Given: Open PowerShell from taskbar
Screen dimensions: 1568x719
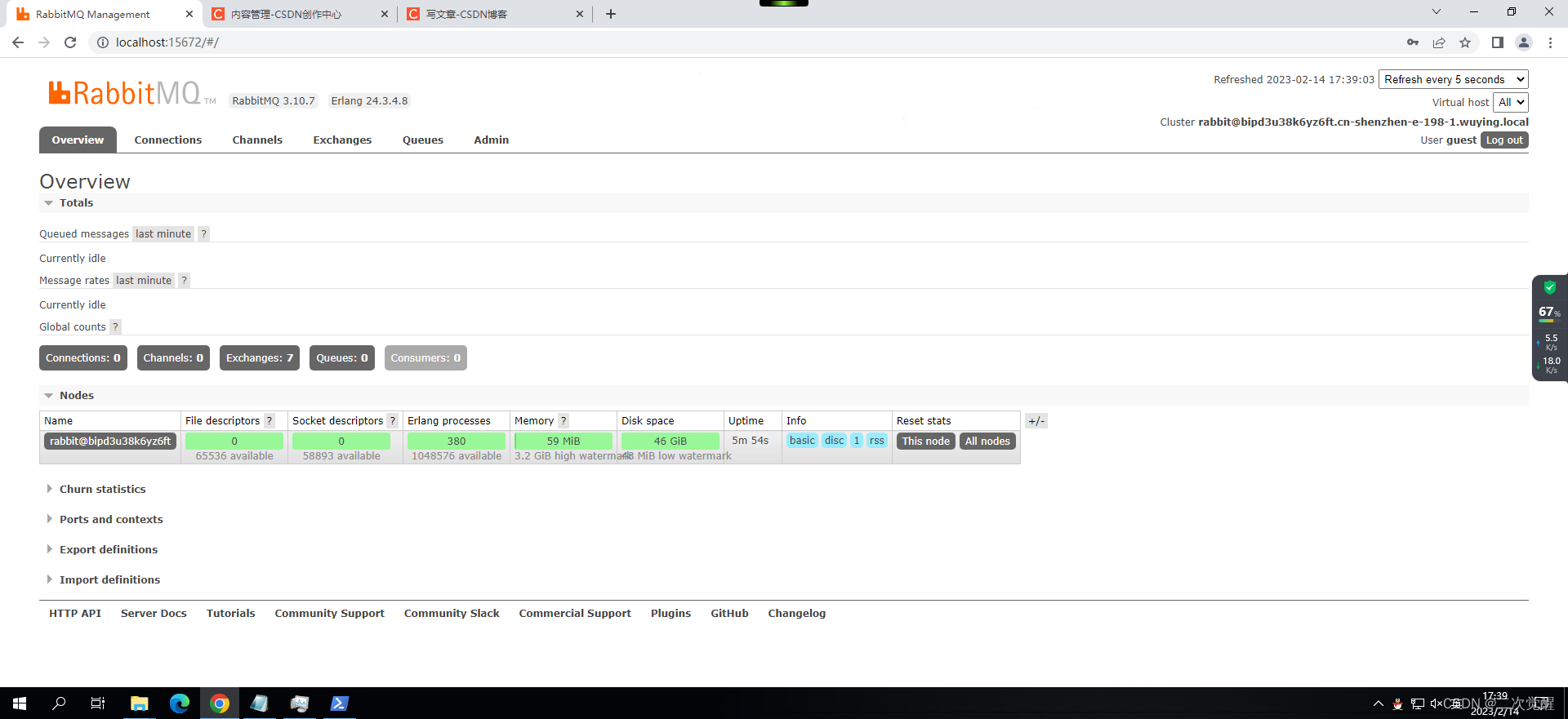Looking at the screenshot, I should [340, 703].
